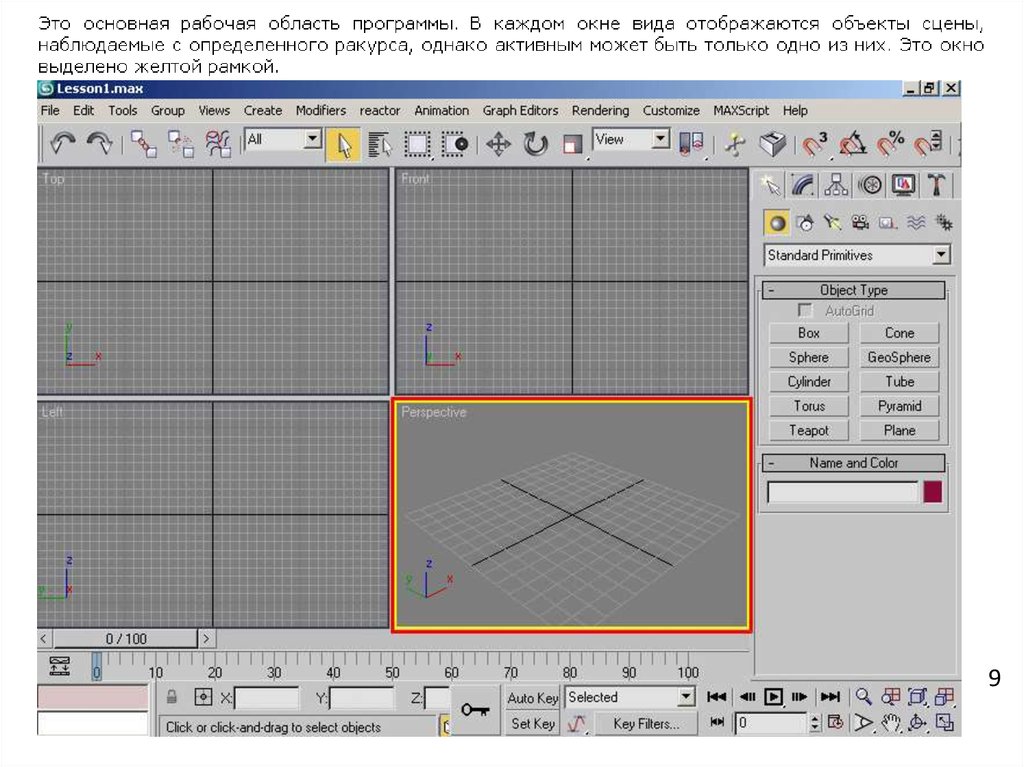Click the Teapot primitive button
The height and width of the screenshot is (767, 1024).
point(808,431)
